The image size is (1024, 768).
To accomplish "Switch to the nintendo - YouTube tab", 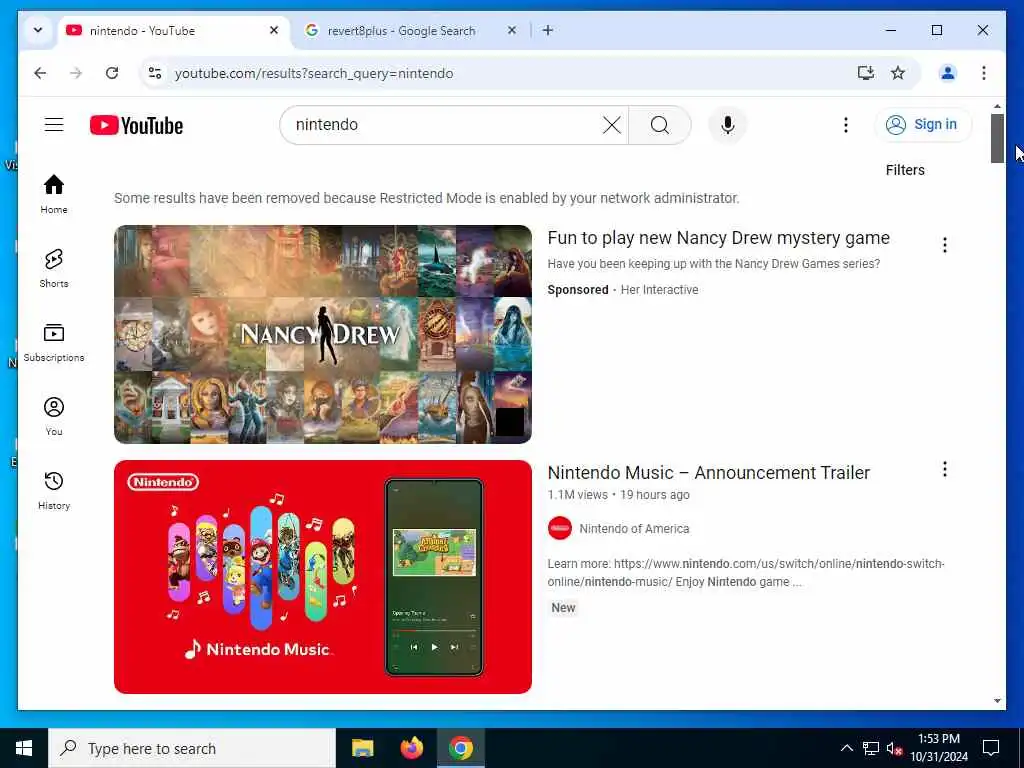I will [174, 31].
